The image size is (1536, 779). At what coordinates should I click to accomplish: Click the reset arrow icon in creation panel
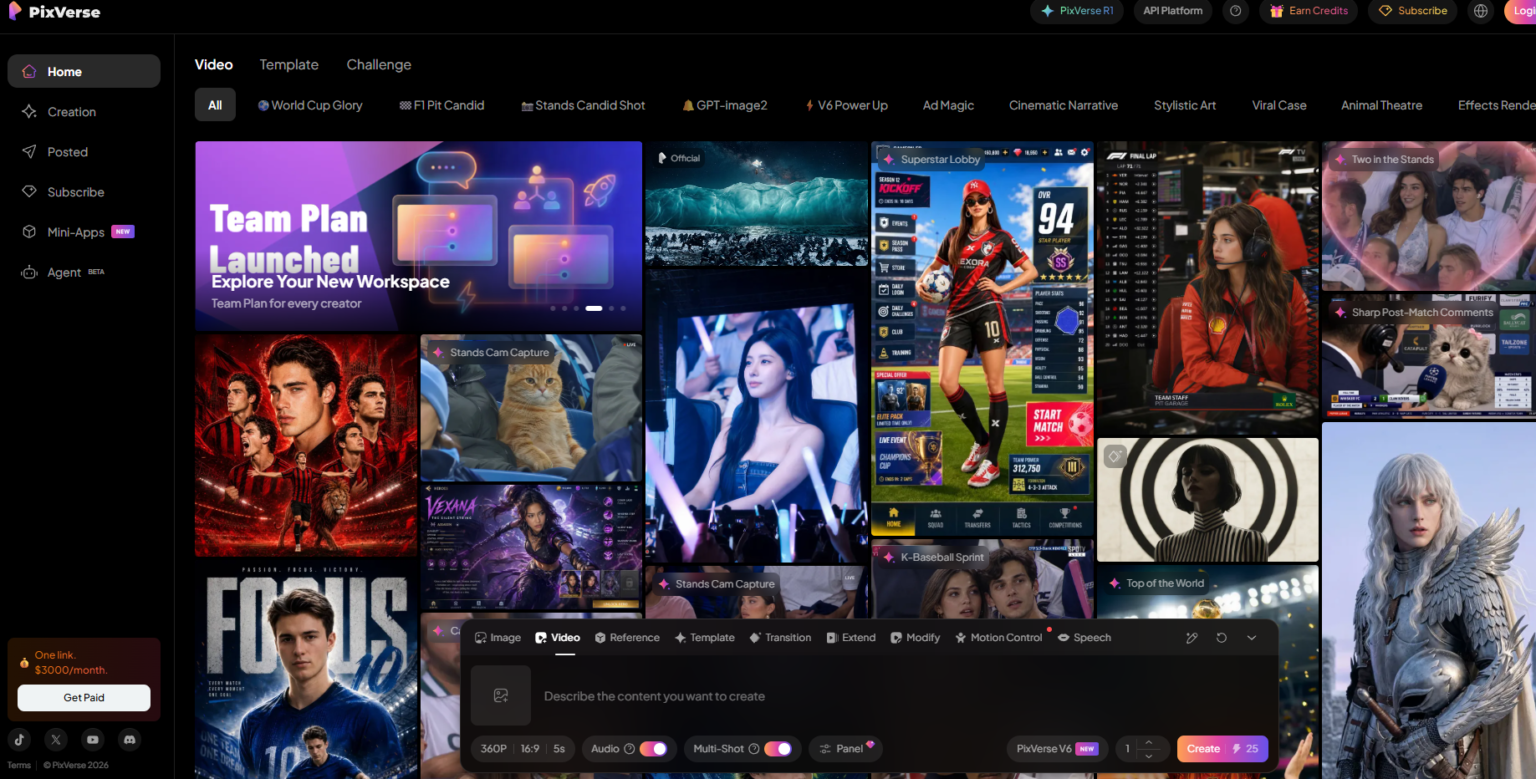click(1221, 637)
